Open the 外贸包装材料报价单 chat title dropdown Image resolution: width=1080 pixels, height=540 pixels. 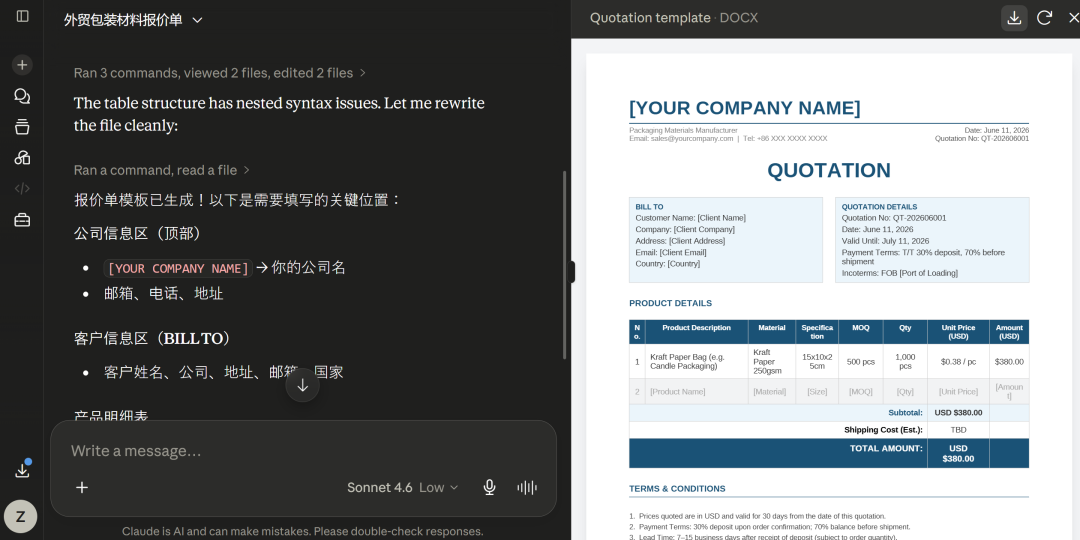pos(134,20)
